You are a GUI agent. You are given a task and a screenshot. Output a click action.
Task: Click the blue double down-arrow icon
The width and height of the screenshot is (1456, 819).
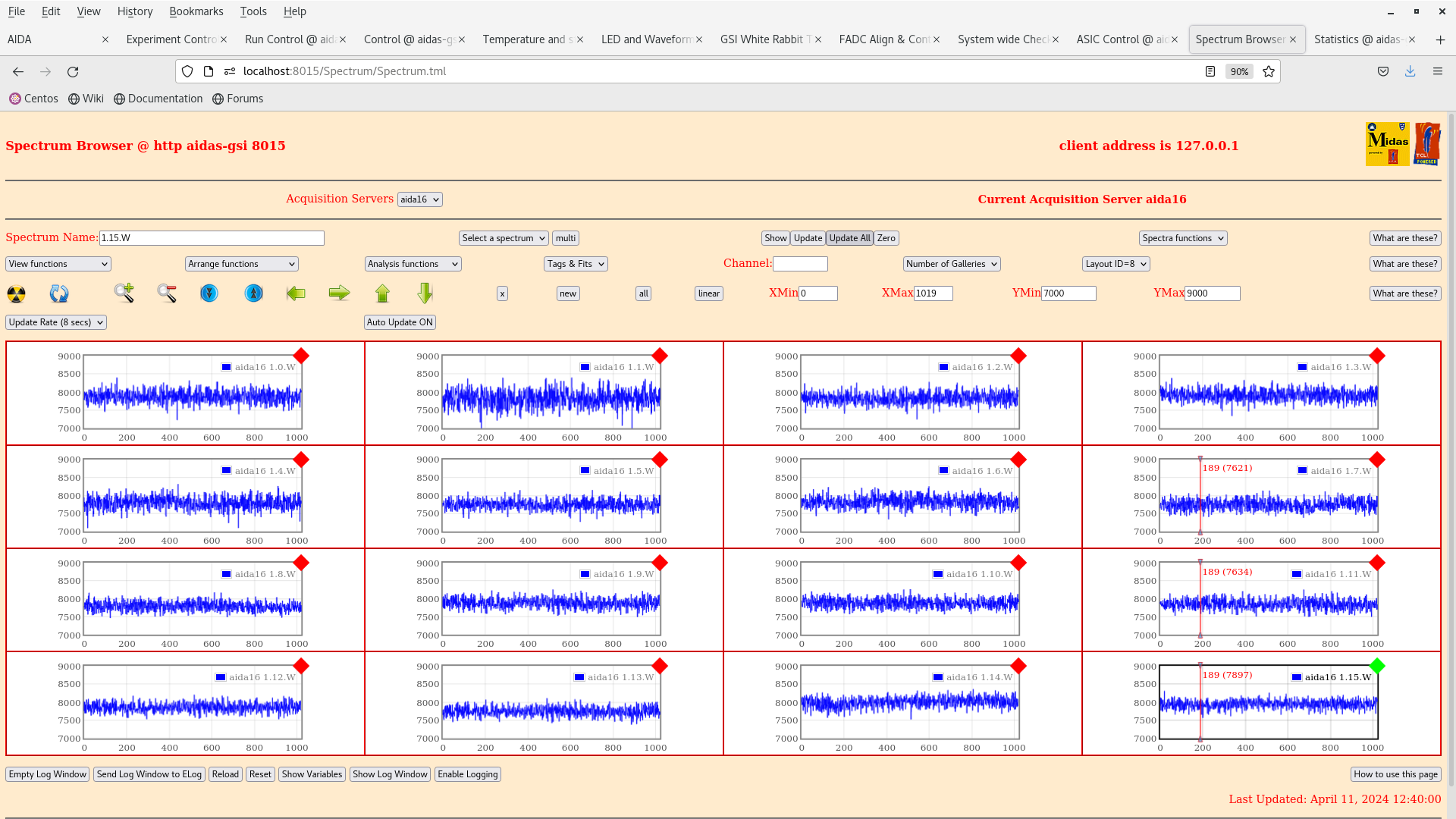[x=209, y=293]
